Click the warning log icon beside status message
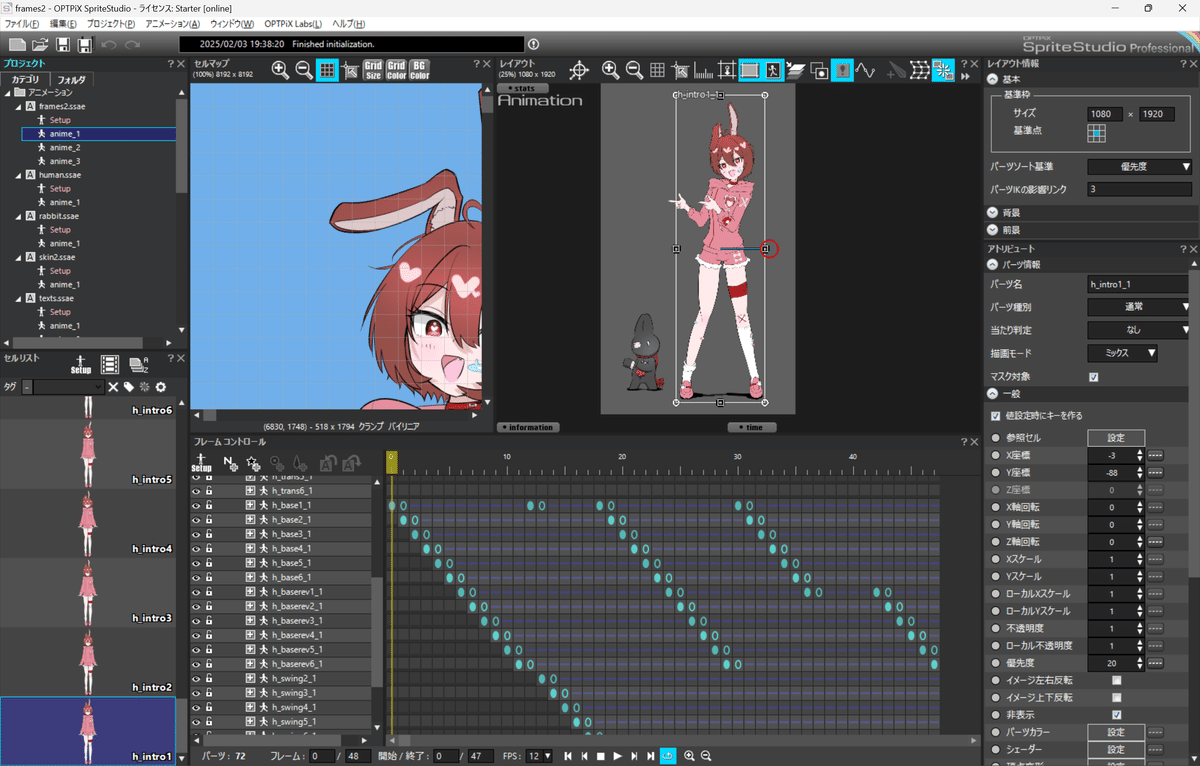The height and width of the screenshot is (766, 1200). pos(533,45)
